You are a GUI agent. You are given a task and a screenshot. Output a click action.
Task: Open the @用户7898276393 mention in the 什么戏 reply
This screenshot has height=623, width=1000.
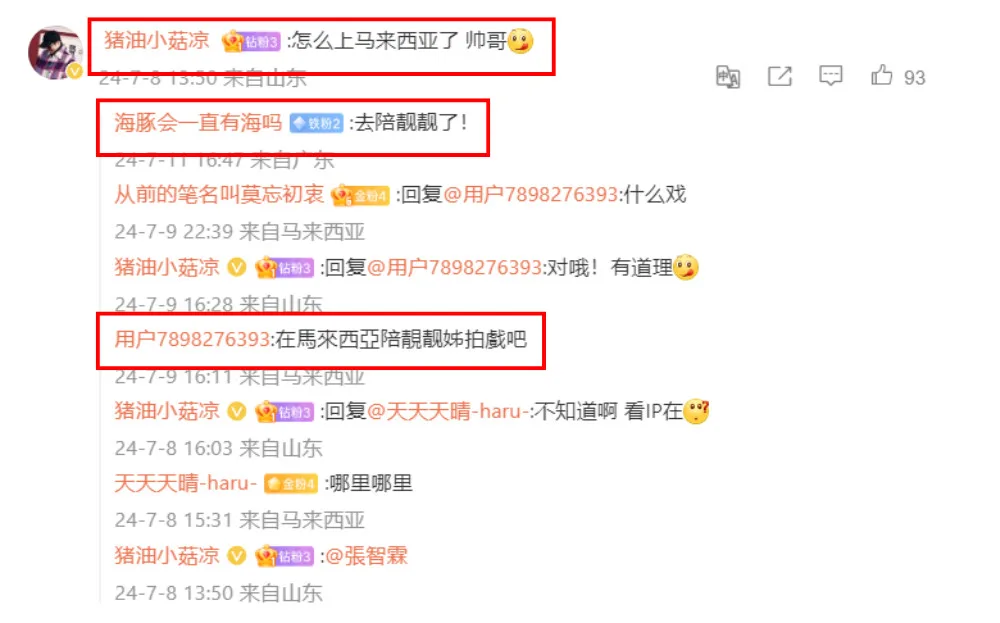pyautogui.click(x=531, y=194)
